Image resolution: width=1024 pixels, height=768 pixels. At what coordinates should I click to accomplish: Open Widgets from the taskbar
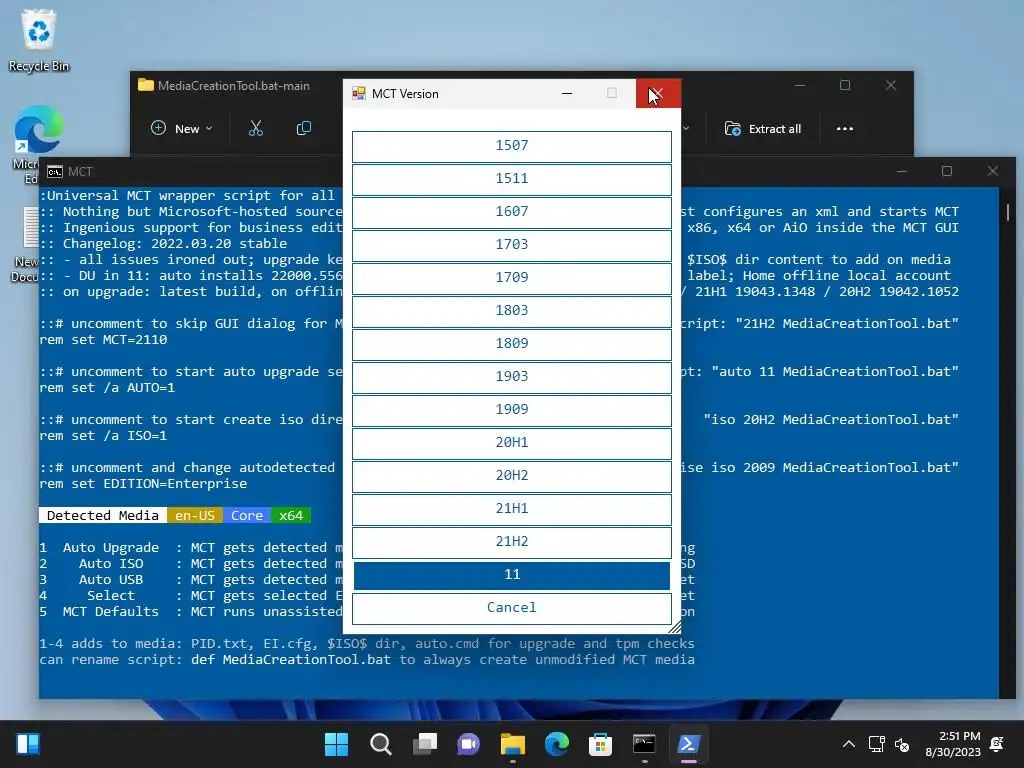point(28,744)
